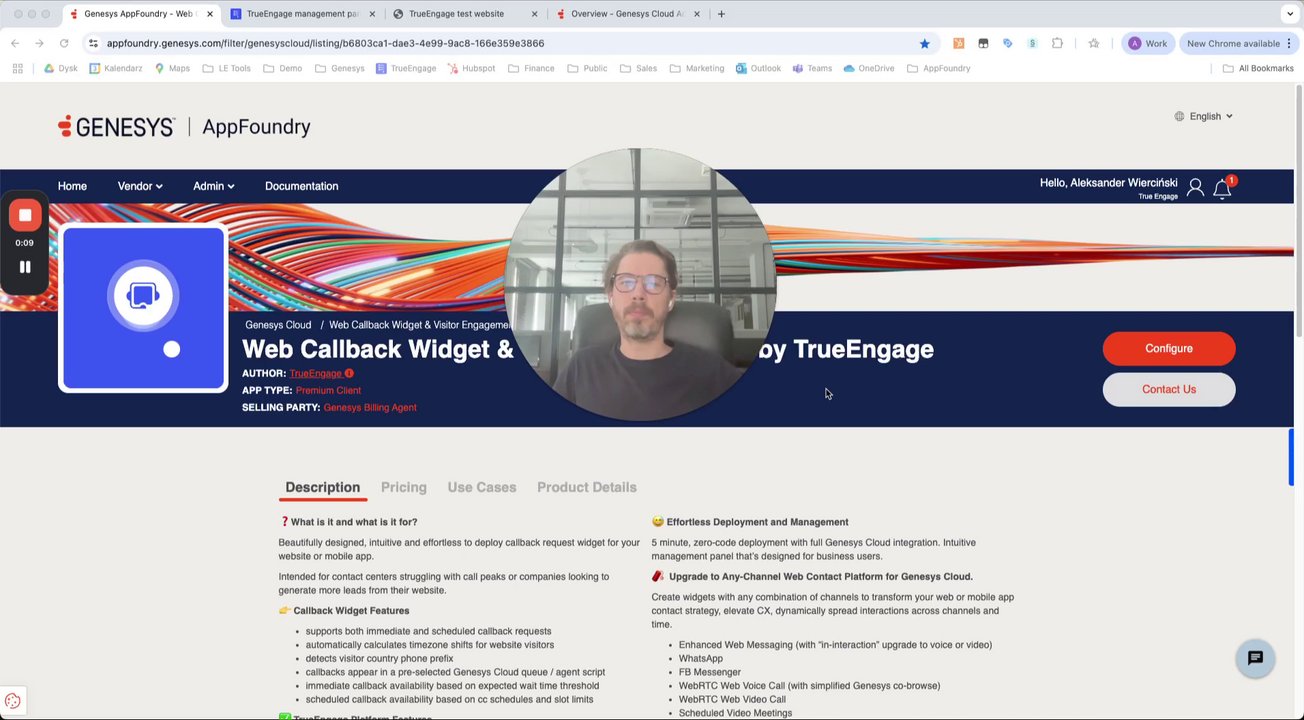Click the Genesys AppFoundry logo
This screenshot has height=720, width=1304.
(184, 127)
